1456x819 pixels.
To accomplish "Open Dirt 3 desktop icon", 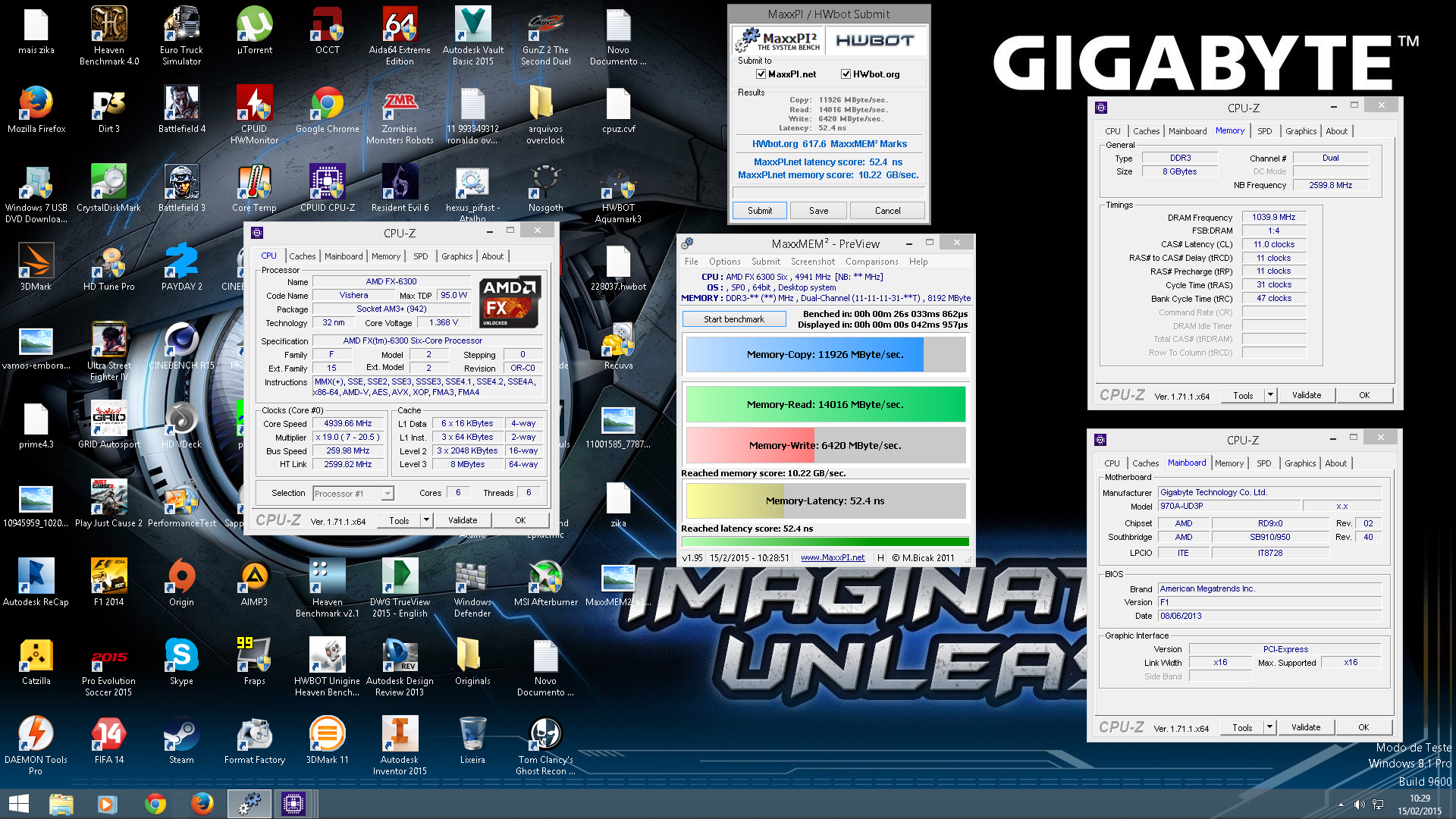I will pos(109,110).
